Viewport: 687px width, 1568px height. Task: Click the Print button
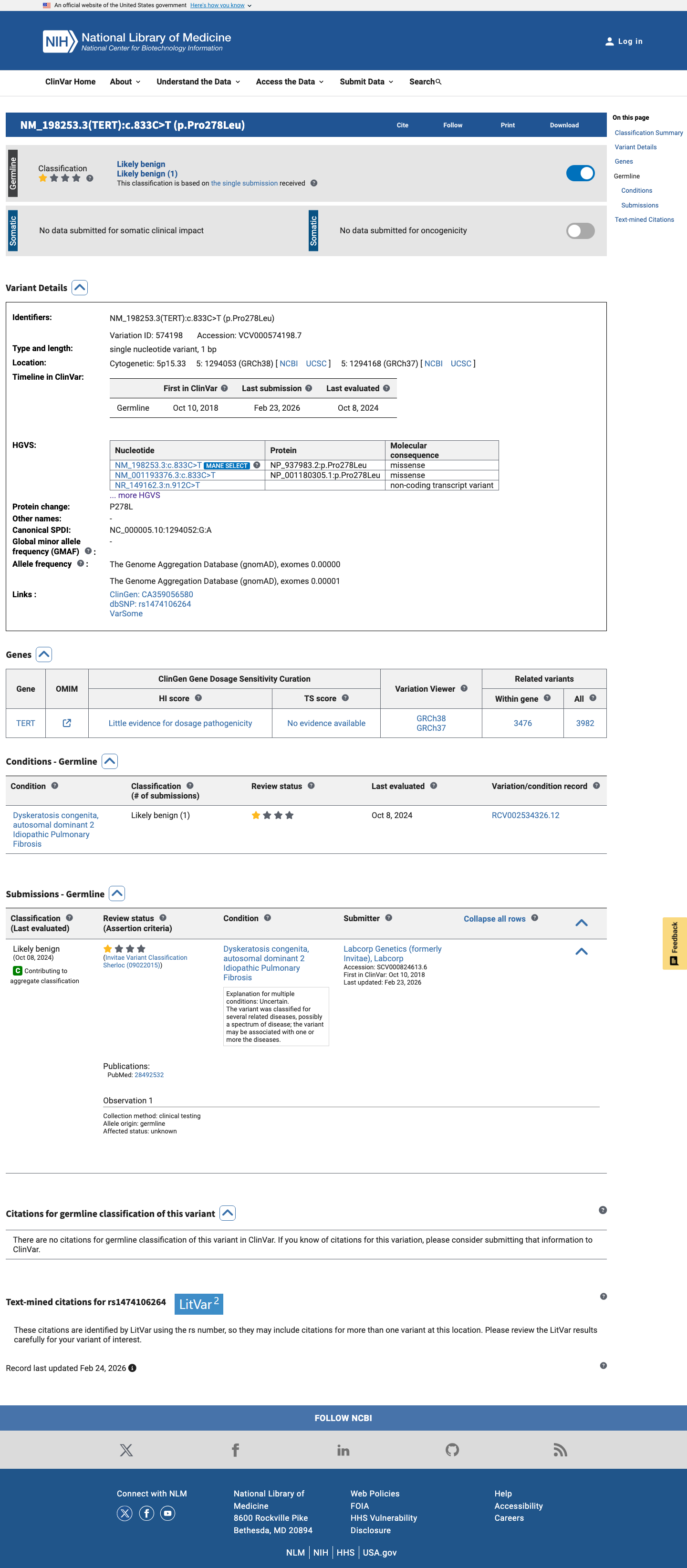(508, 125)
